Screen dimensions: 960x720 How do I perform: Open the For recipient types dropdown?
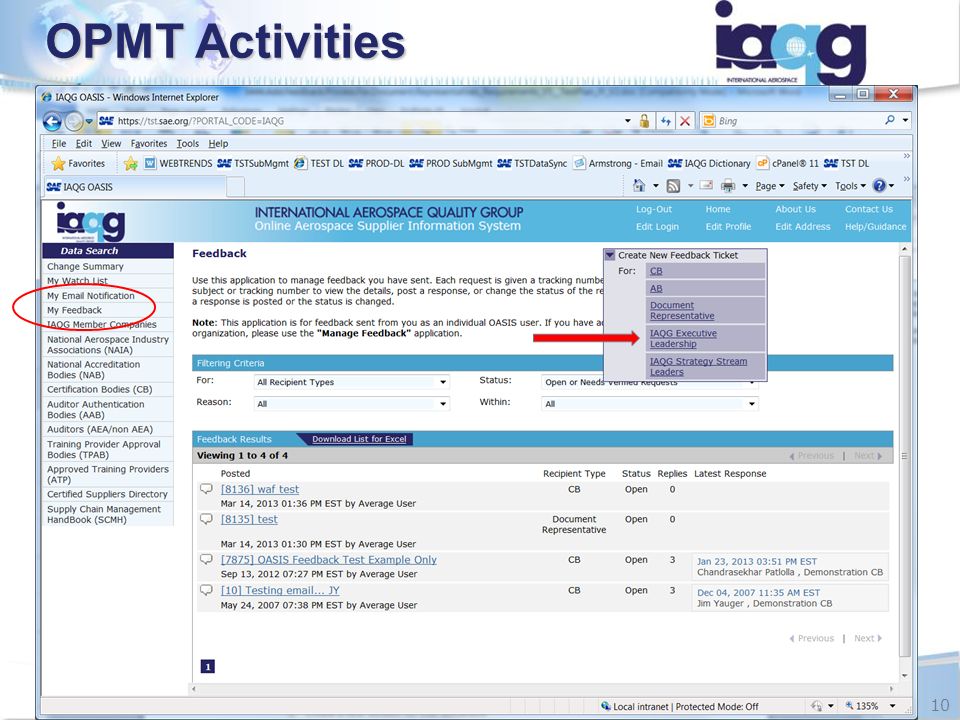(352, 382)
